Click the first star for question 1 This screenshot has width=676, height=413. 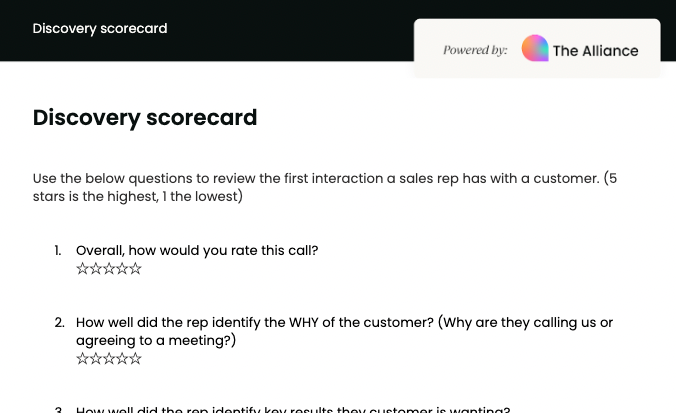[x=83, y=269]
